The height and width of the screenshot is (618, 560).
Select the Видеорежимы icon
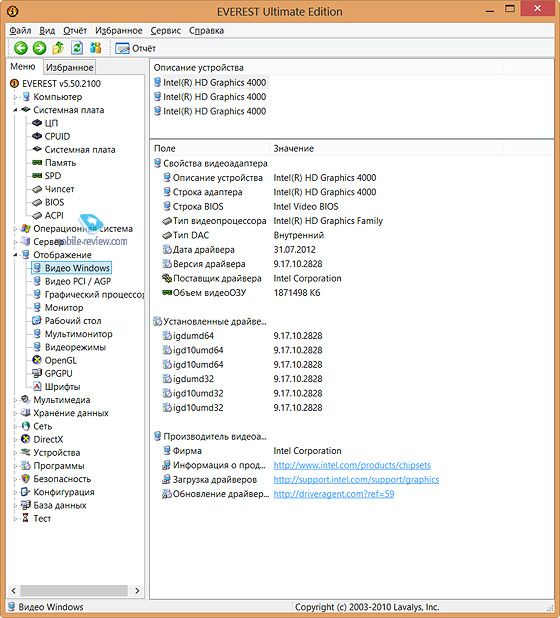[x=37, y=347]
